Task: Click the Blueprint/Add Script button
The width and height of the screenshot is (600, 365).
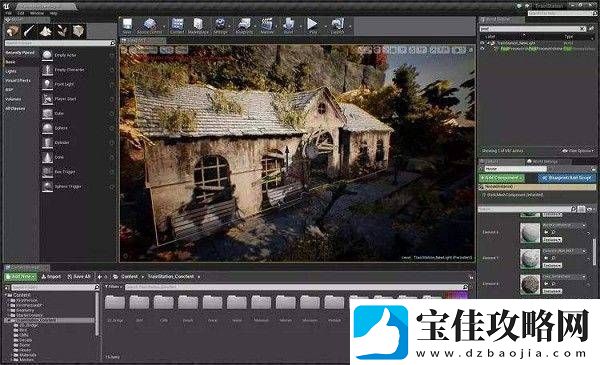Action: click(x=567, y=178)
